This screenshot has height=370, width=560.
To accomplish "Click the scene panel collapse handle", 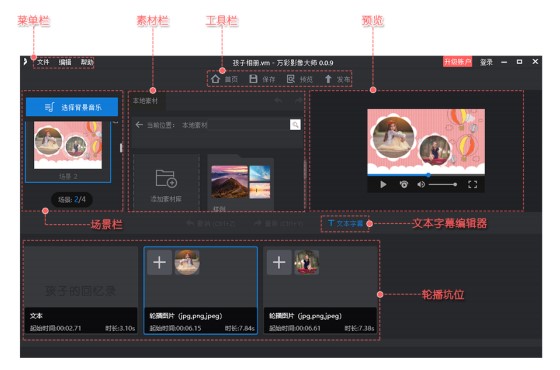I will [x=121, y=148].
